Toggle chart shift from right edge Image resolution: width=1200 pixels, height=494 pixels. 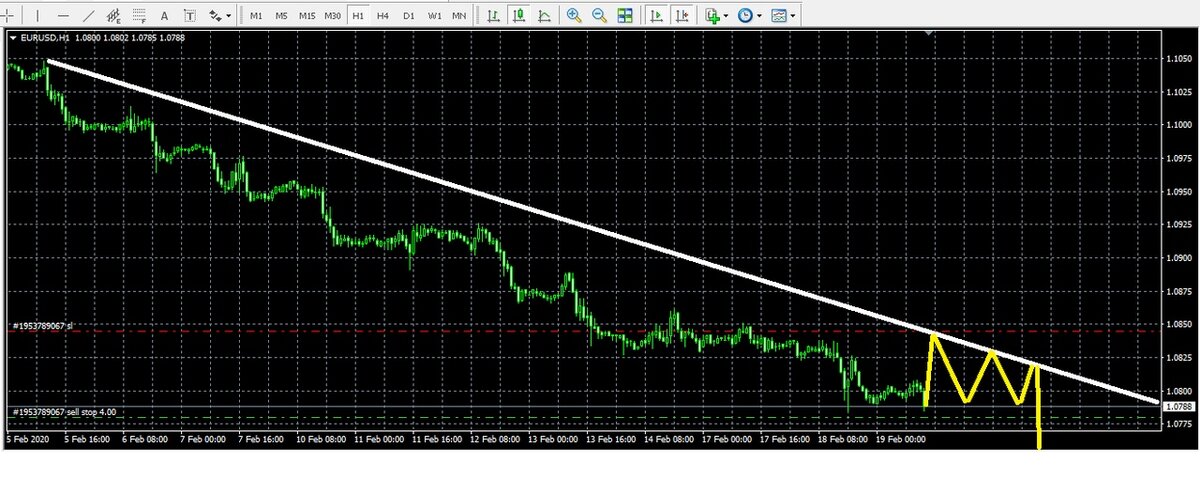coord(682,16)
